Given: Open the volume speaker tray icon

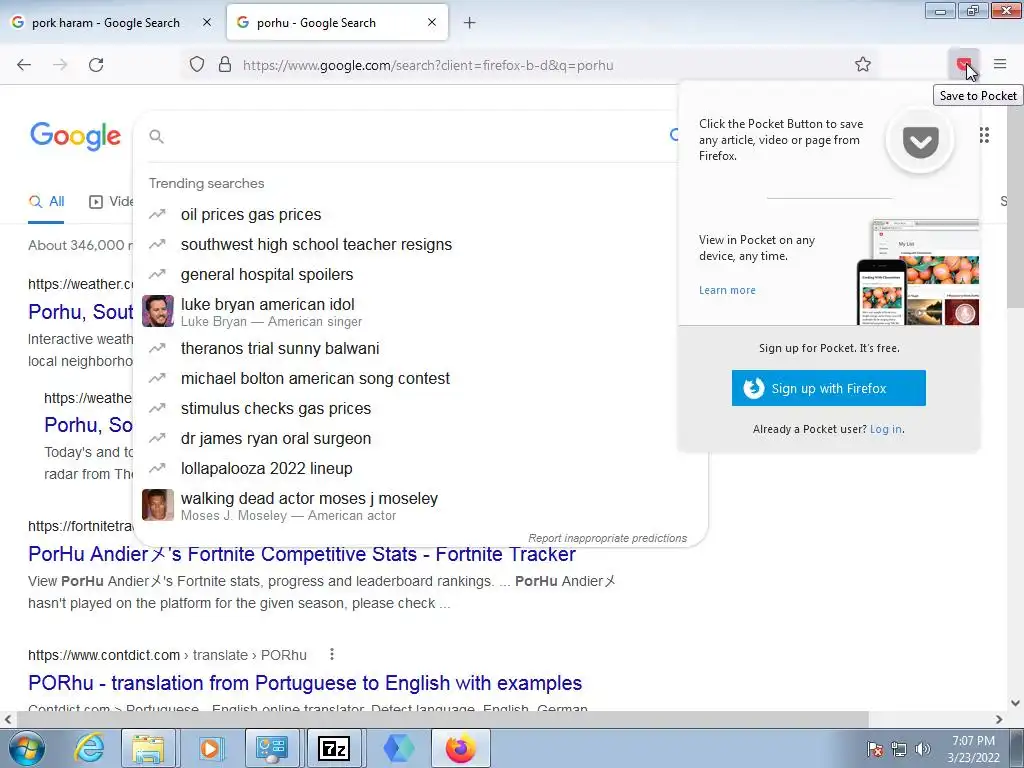Looking at the screenshot, I should click(x=923, y=749).
